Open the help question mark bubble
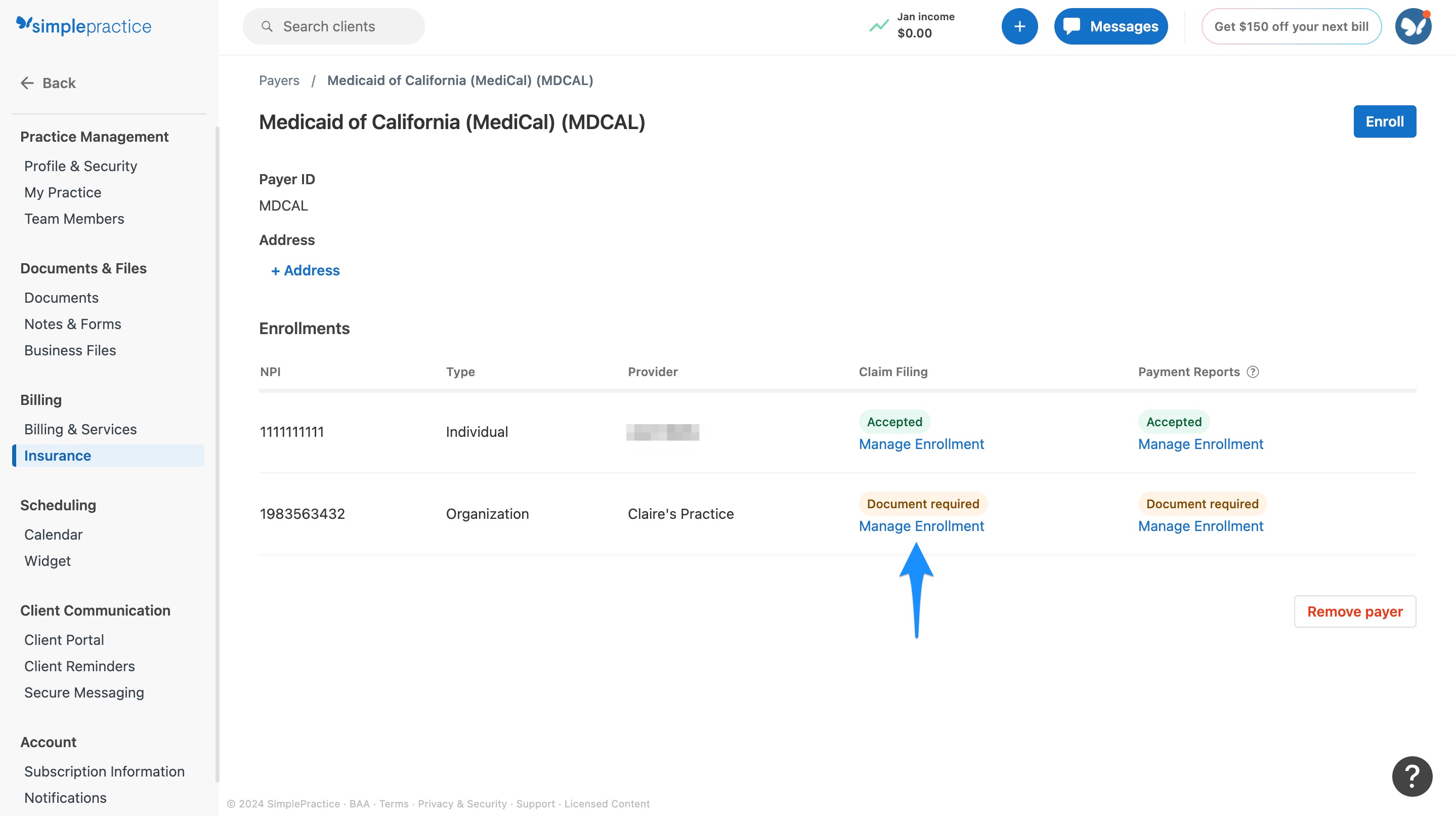This screenshot has height=816, width=1456. click(1412, 776)
